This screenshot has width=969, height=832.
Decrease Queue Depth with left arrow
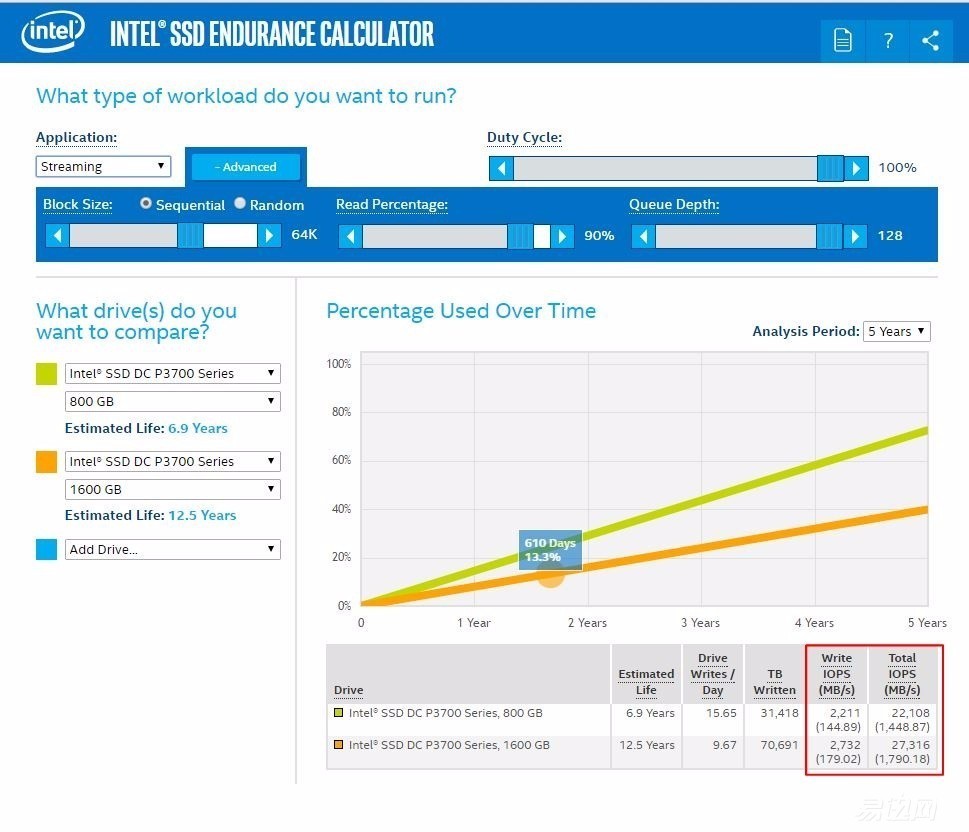pos(643,236)
